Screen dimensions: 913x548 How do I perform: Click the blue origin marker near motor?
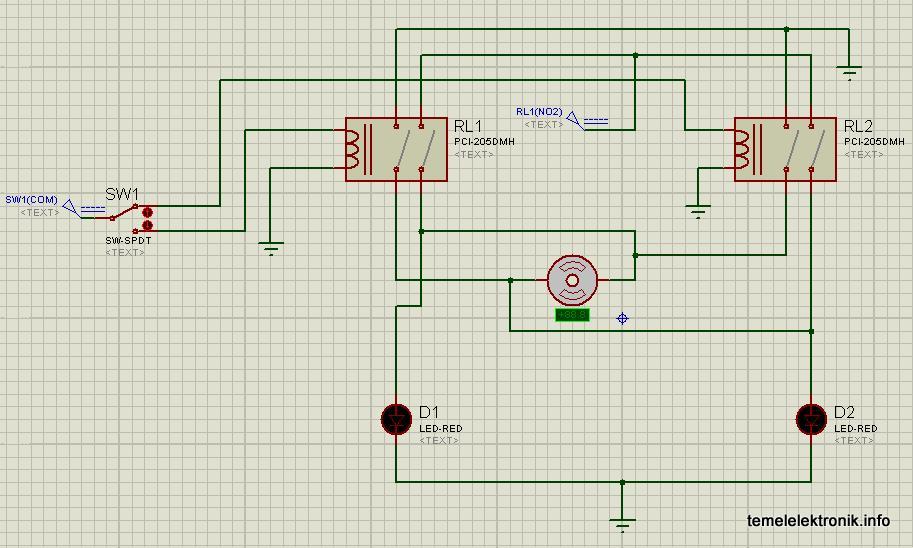[x=622, y=319]
